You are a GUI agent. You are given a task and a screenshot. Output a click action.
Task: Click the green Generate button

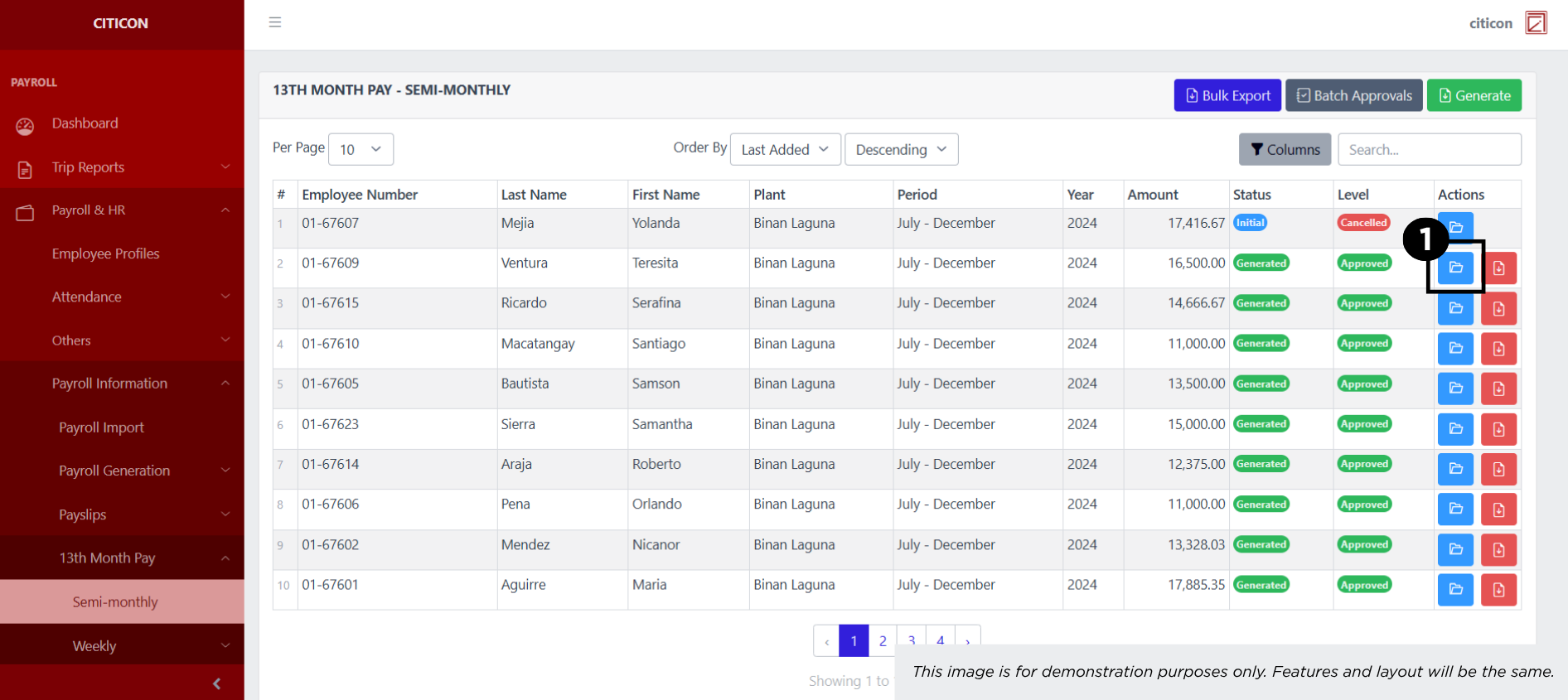[x=1474, y=95]
